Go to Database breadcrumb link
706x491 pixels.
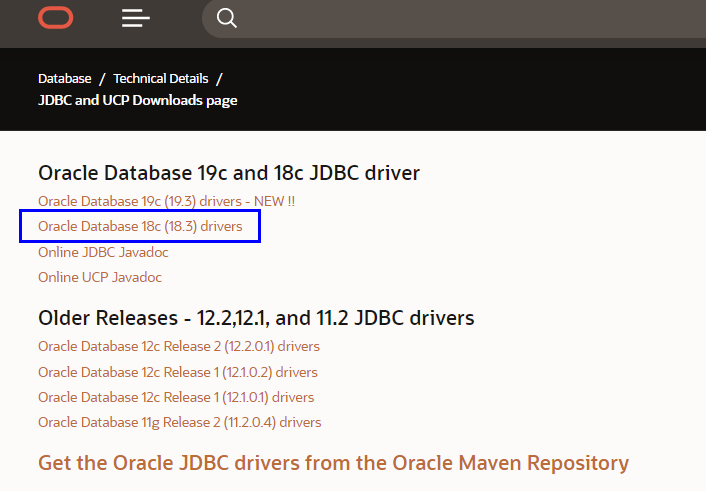coord(65,78)
